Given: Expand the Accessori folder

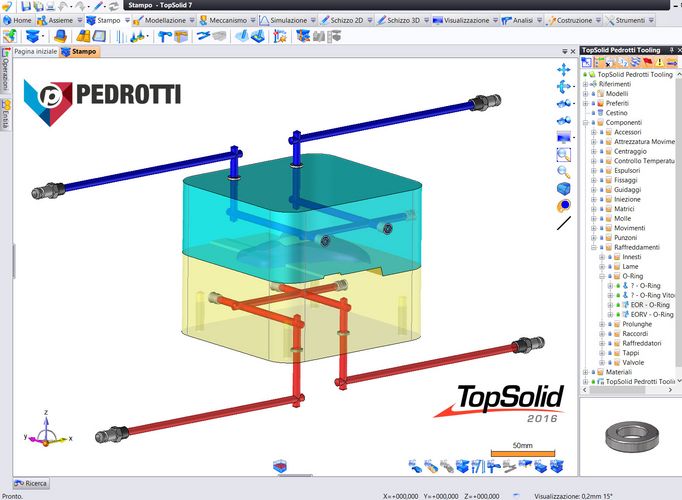Looking at the screenshot, I should [x=600, y=132].
